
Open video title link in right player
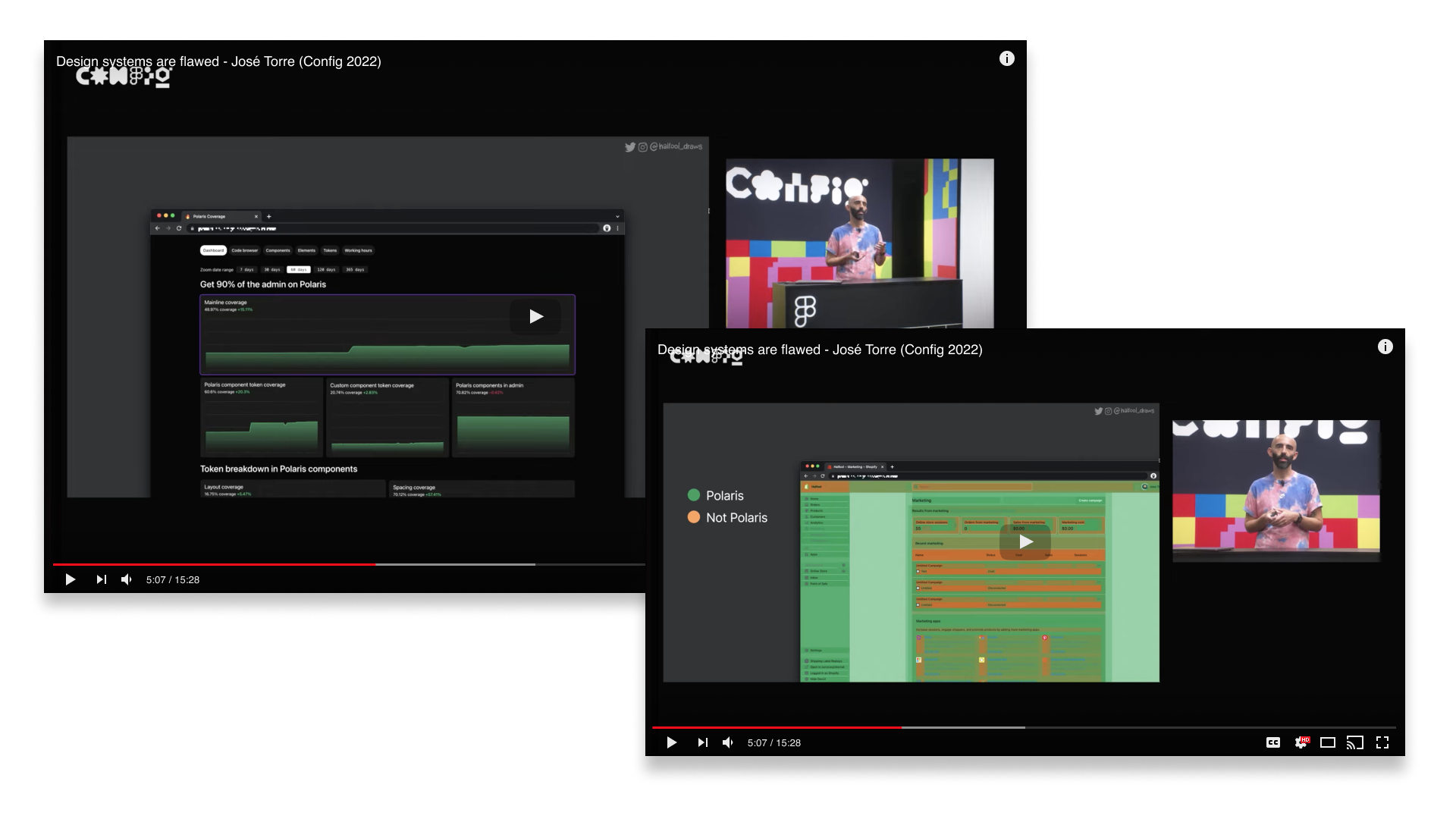pos(820,350)
